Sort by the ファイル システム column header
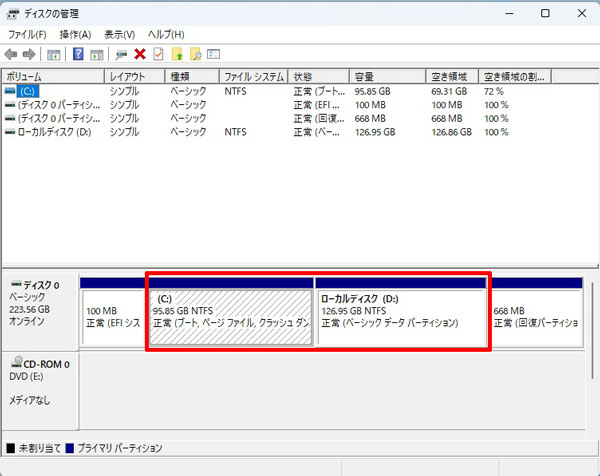This screenshot has height=476, width=600. pyautogui.click(x=253, y=76)
